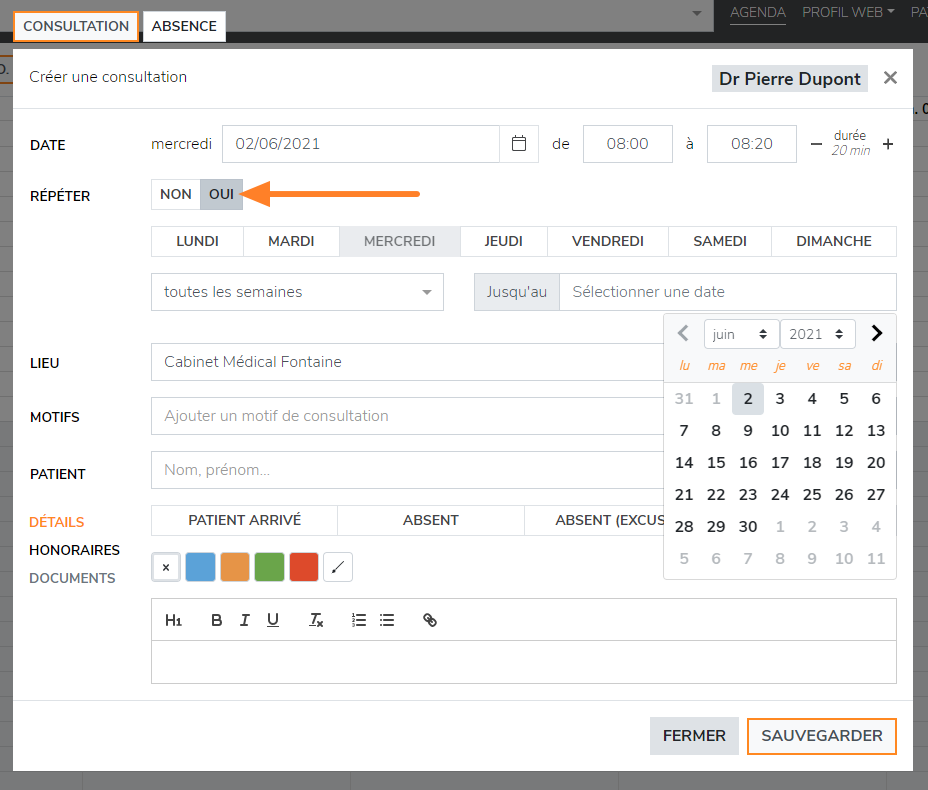Select the green color swatch
Screen dimensions: 928x790
pos(269,567)
